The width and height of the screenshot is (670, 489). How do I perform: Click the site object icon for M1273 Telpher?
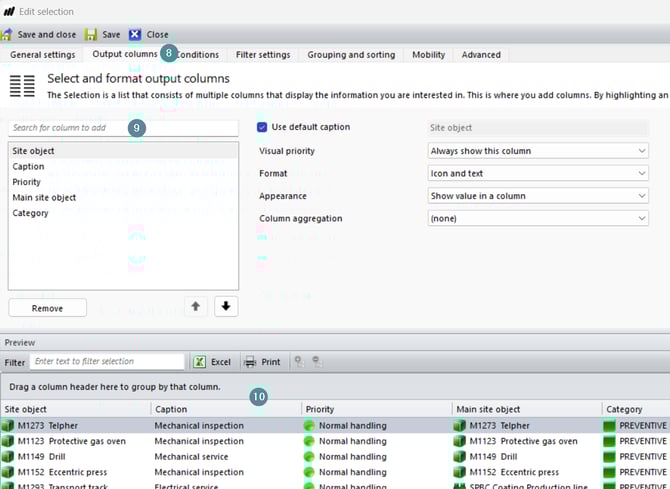tap(8, 426)
